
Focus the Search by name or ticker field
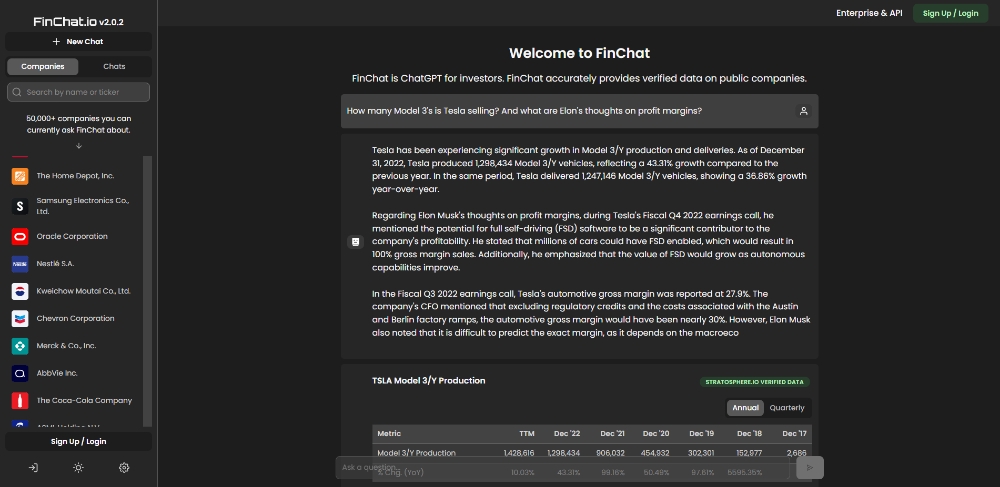point(78,92)
